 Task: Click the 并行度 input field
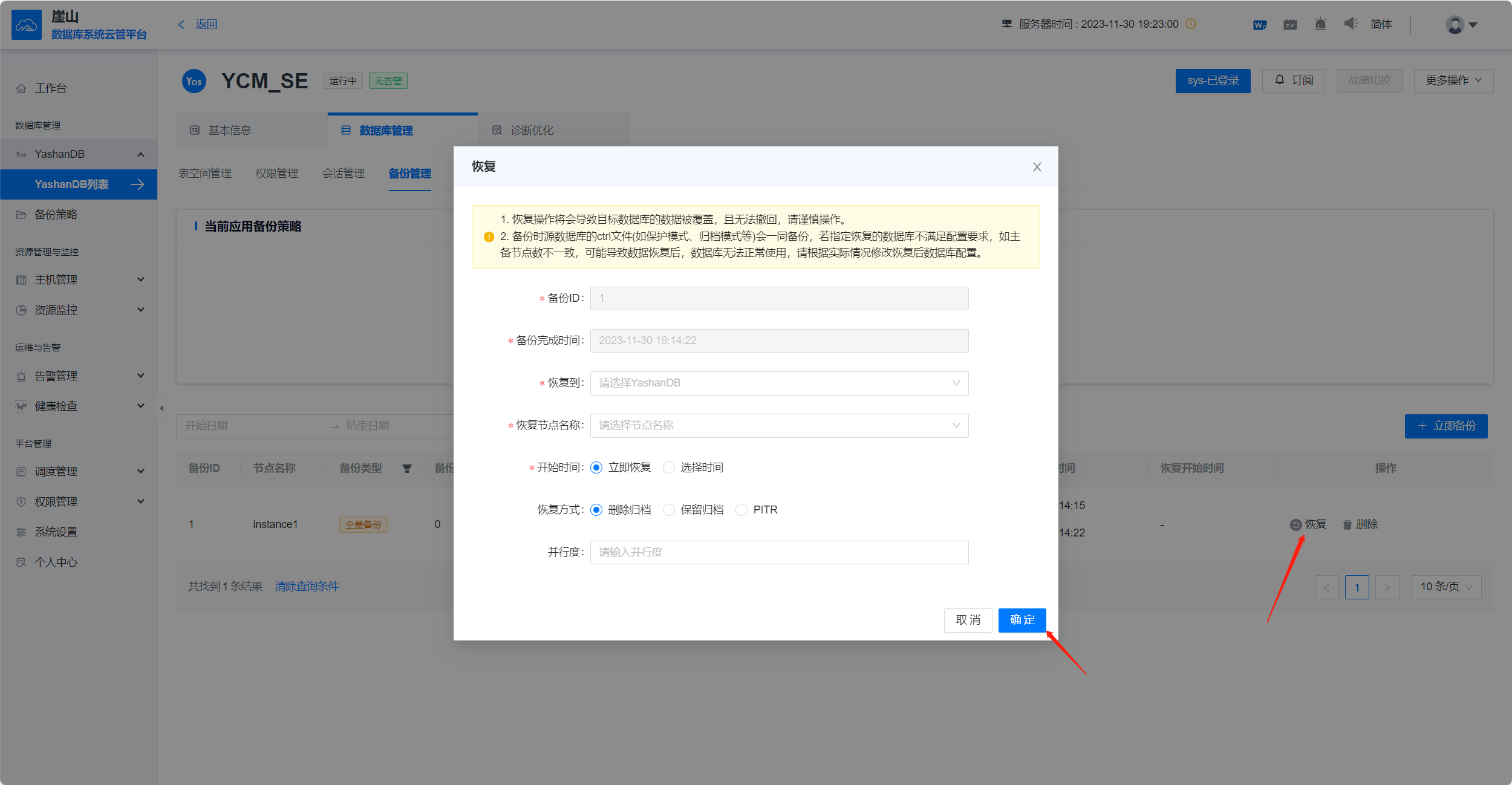pos(779,552)
